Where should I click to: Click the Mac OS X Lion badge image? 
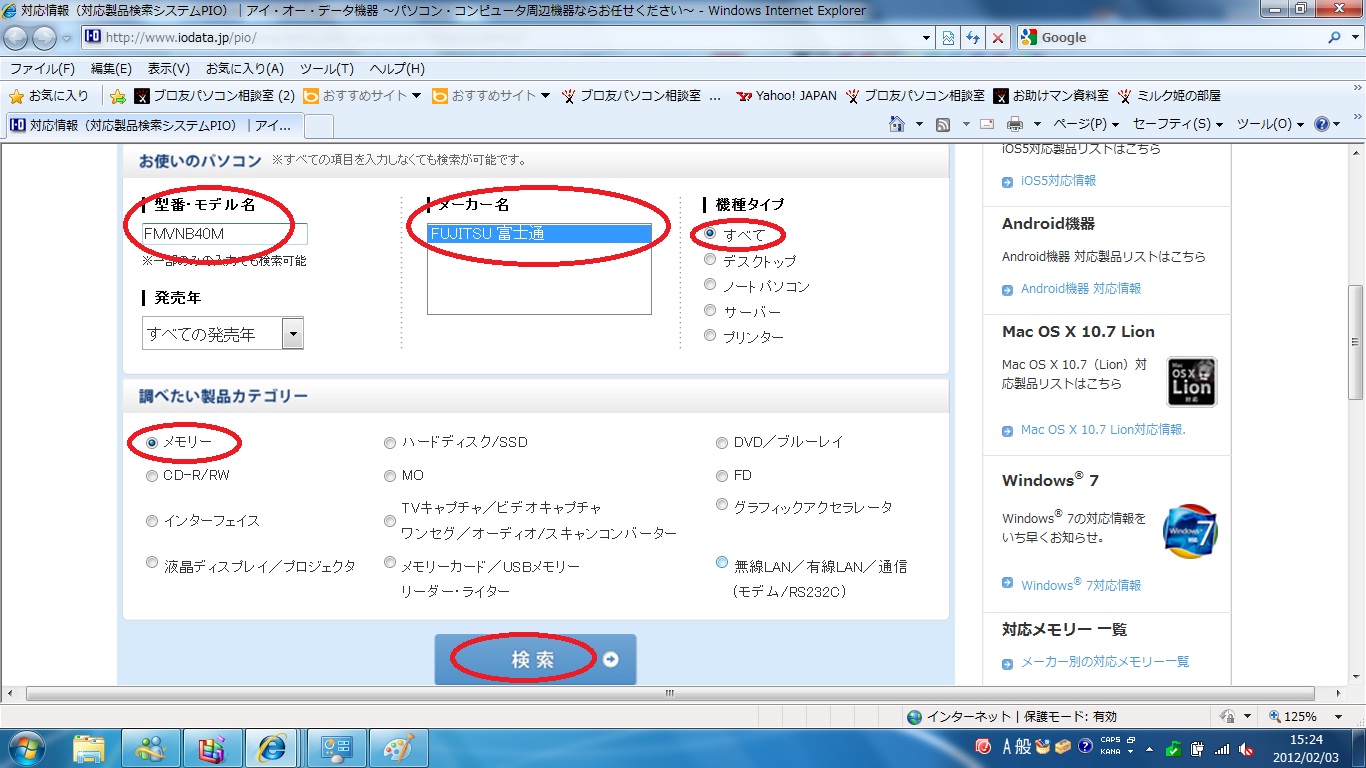(x=1192, y=381)
